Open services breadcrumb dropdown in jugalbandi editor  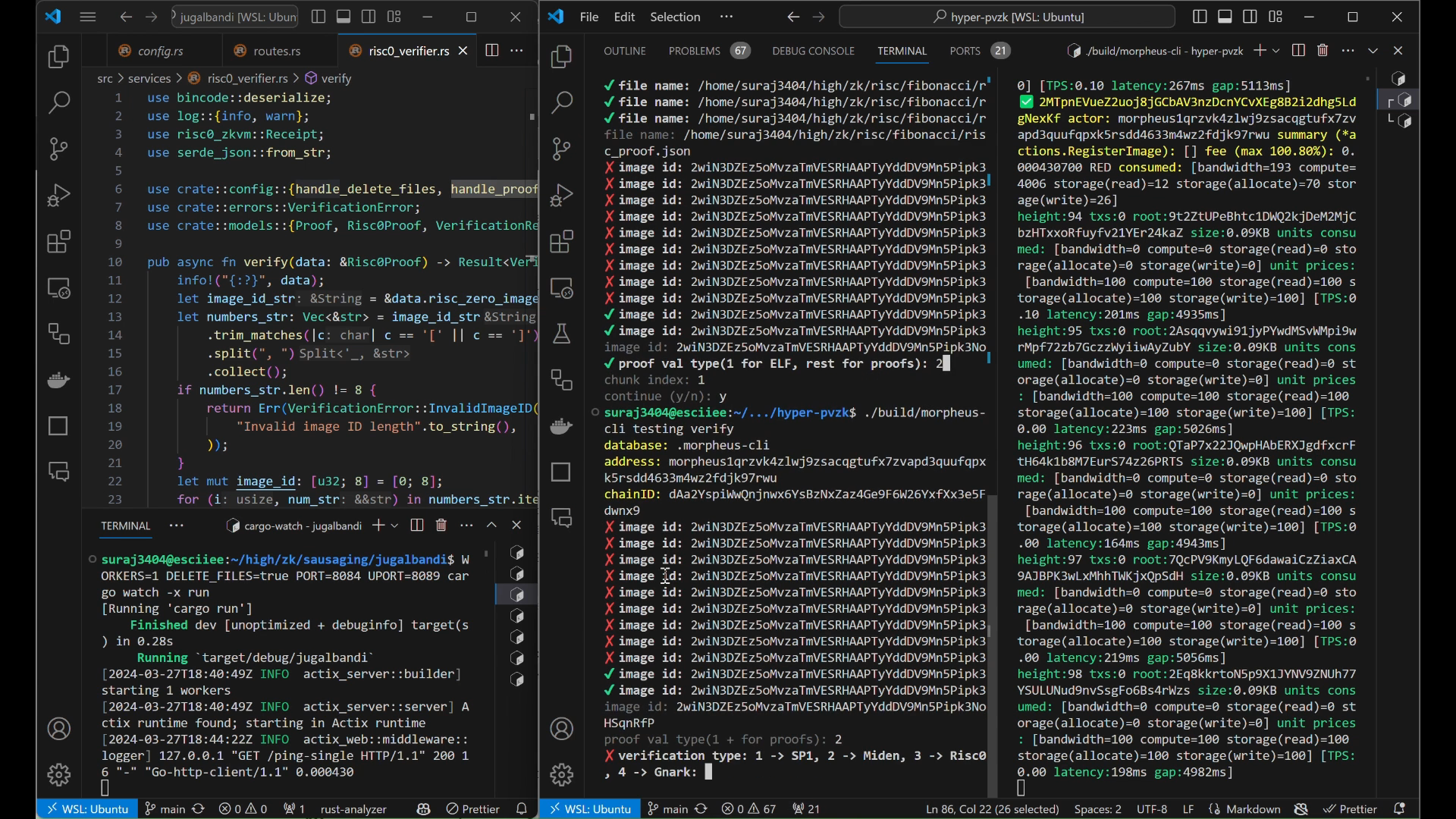point(149,78)
